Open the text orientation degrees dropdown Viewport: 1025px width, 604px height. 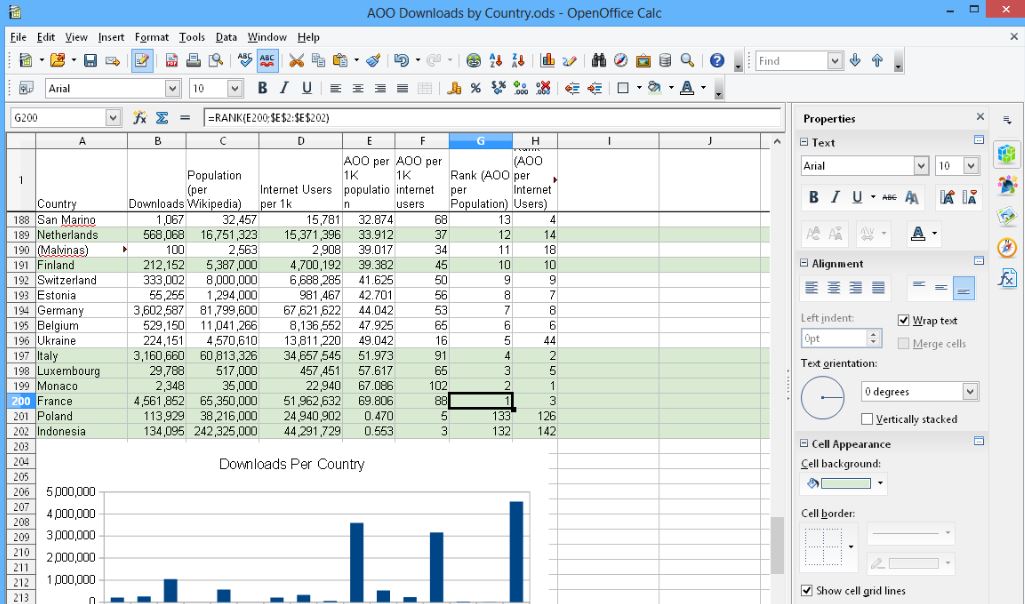(x=970, y=392)
